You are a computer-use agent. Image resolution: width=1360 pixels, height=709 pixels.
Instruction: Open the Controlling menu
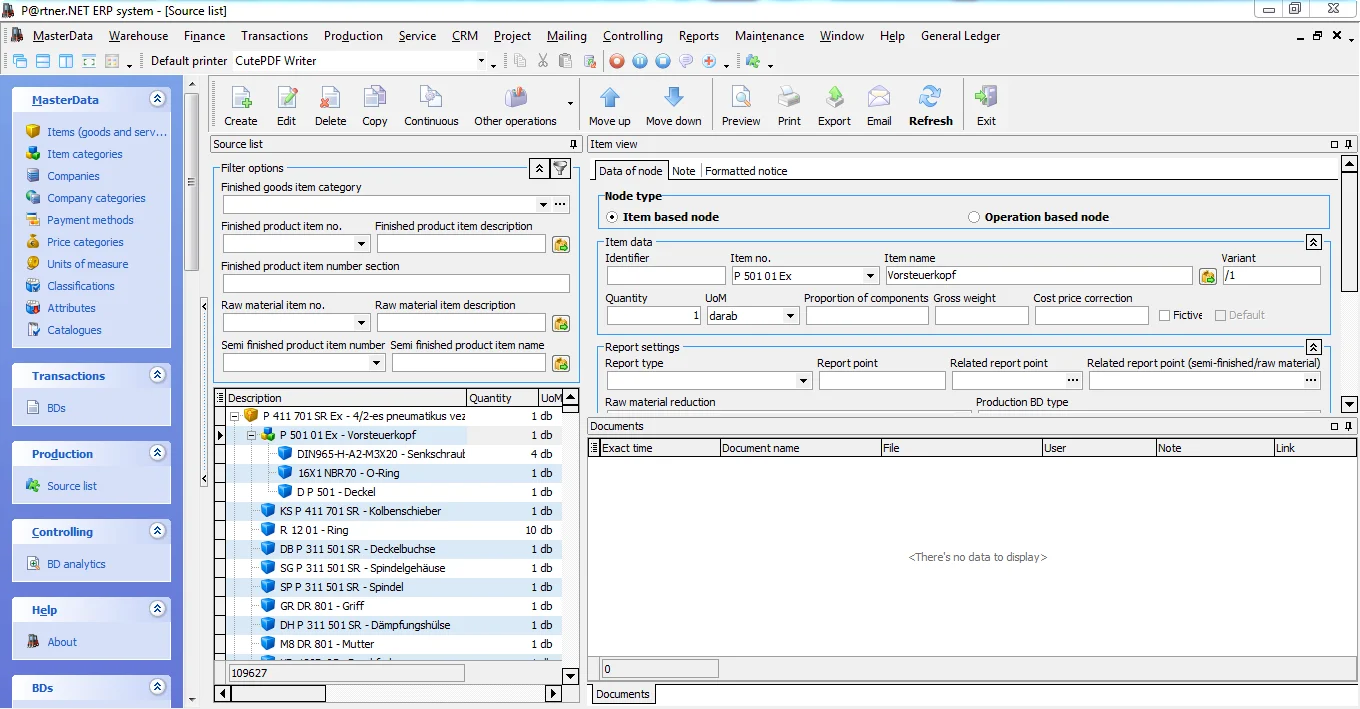[x=632, y=36]
